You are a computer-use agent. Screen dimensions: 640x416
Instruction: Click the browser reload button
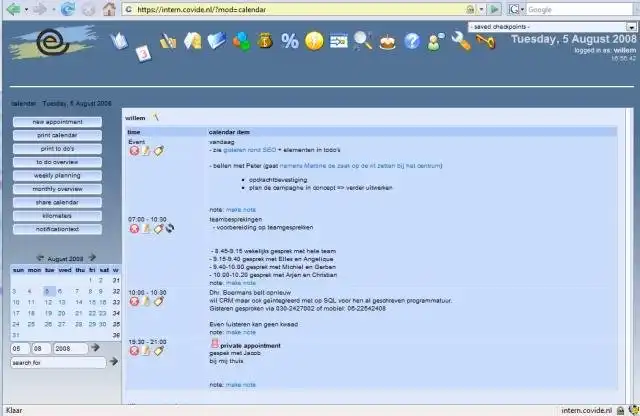[68, 9]
